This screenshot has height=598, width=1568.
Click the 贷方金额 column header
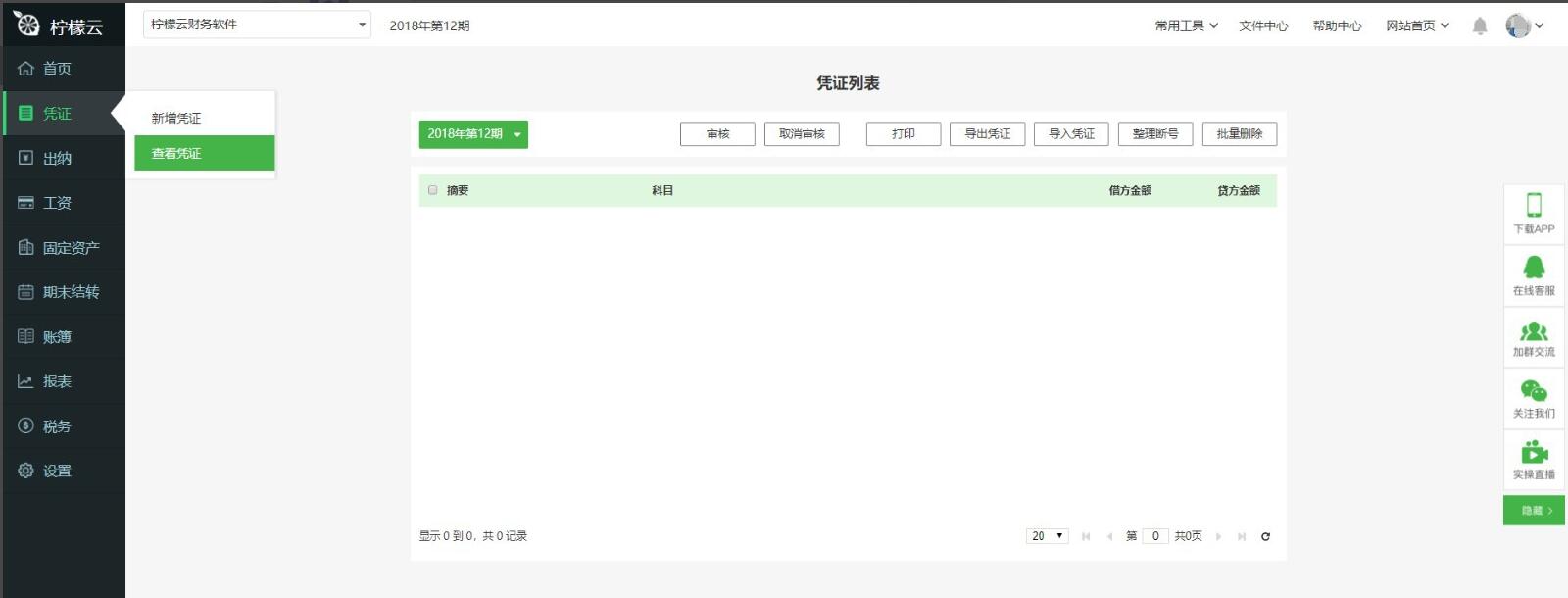point(1239,191)
